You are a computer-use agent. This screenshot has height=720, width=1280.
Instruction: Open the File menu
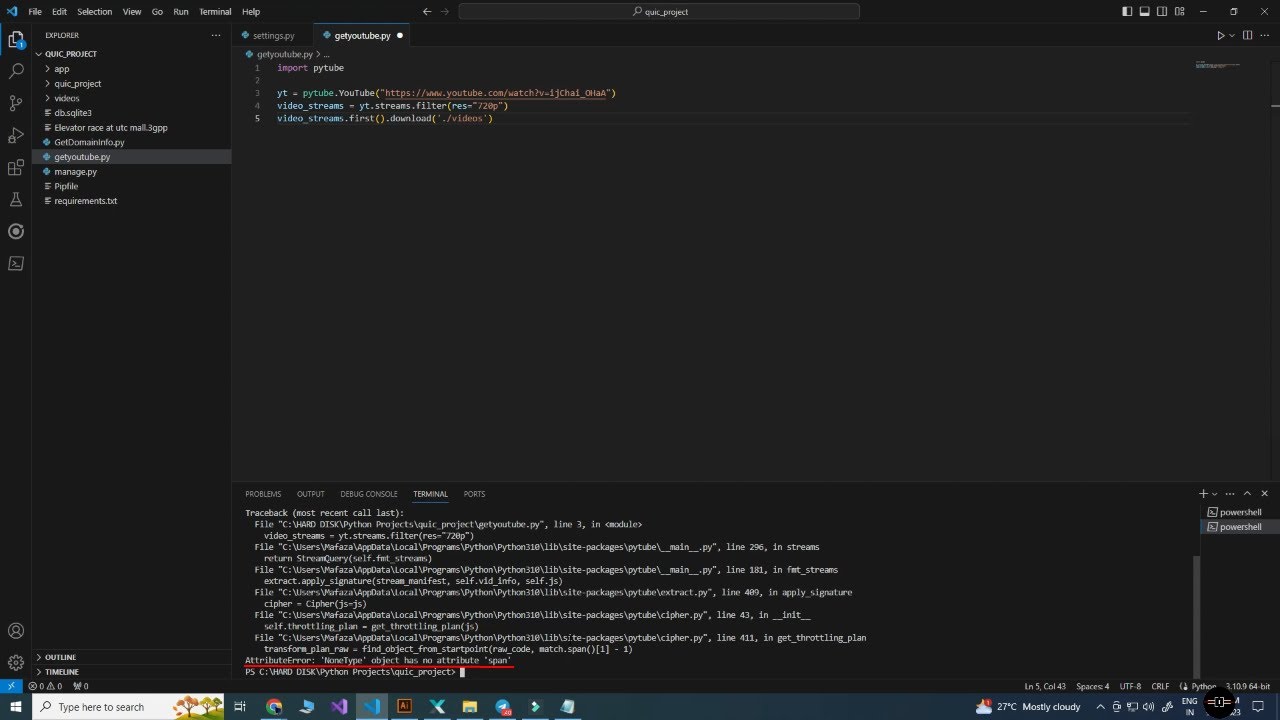[35, 12]
